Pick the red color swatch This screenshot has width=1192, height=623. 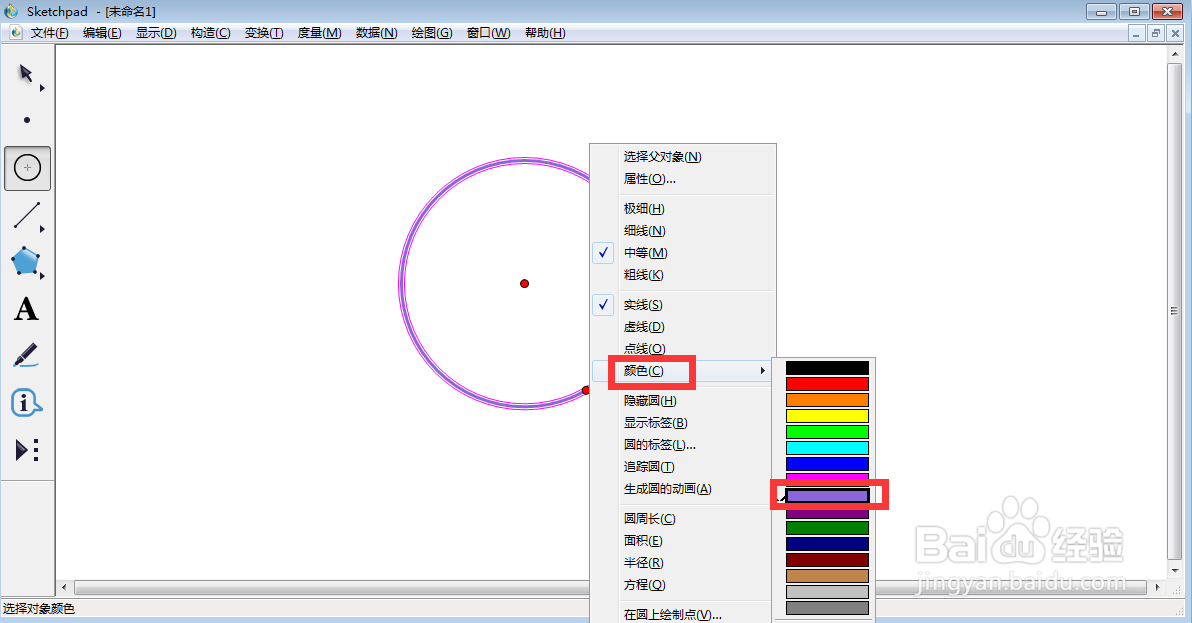point(827,384)
